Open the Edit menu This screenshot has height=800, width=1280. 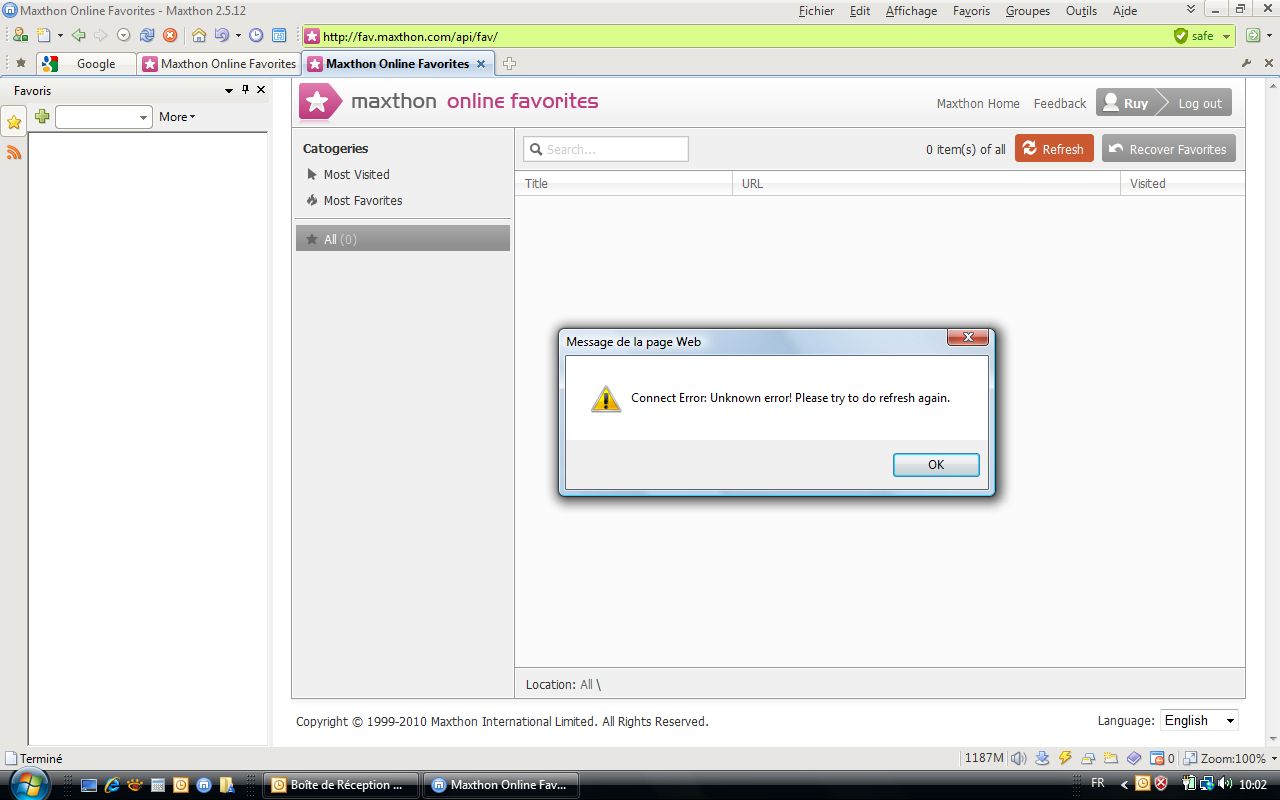click(x=860, y=11)
